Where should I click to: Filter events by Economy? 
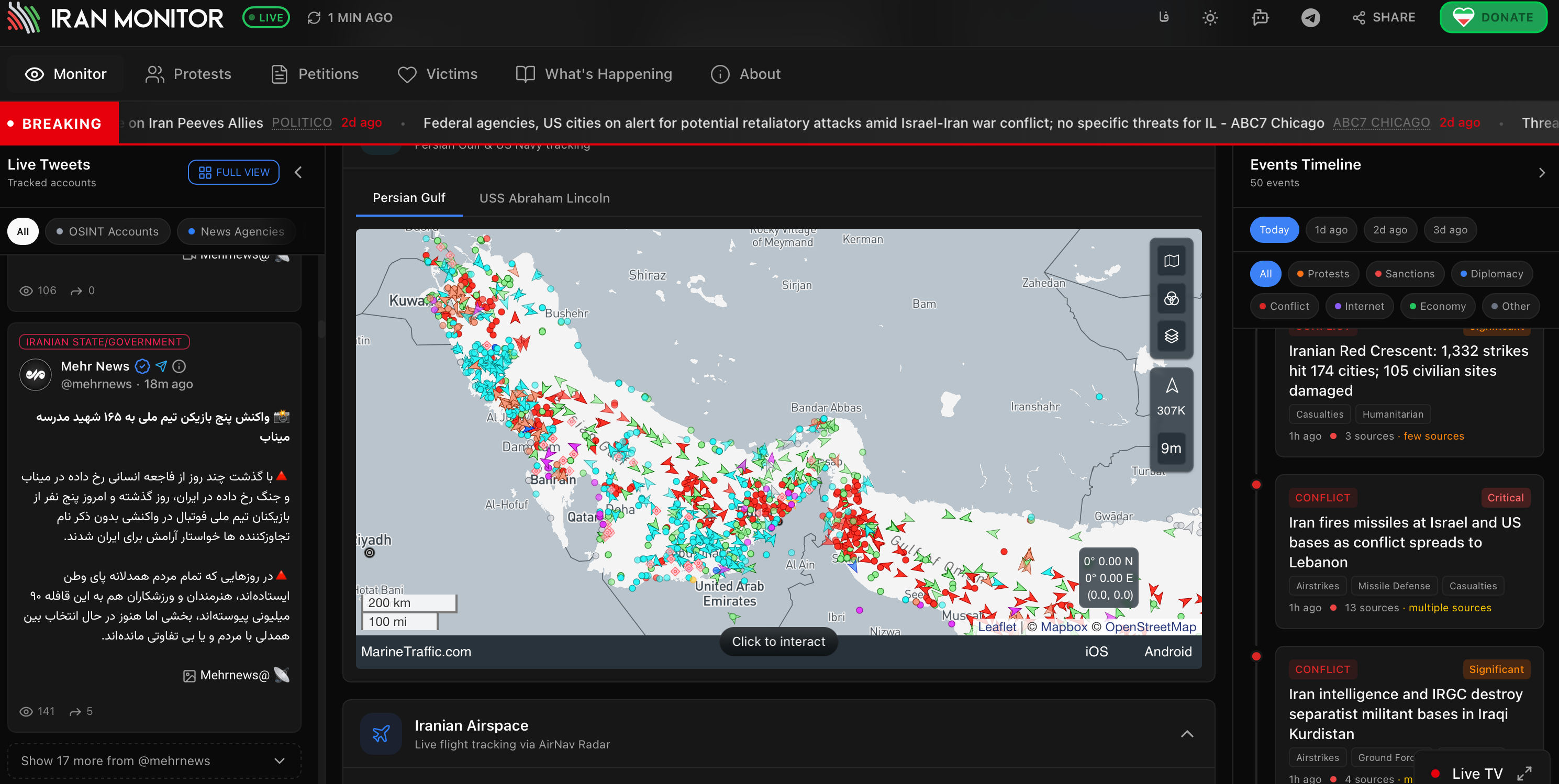click(1438, 306)
